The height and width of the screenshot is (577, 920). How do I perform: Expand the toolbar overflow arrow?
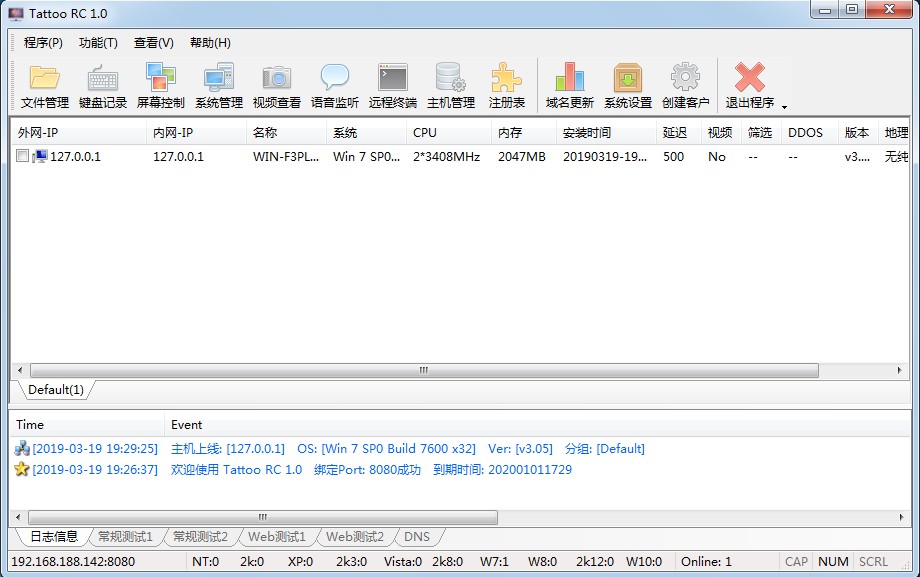tap(784, 107)
